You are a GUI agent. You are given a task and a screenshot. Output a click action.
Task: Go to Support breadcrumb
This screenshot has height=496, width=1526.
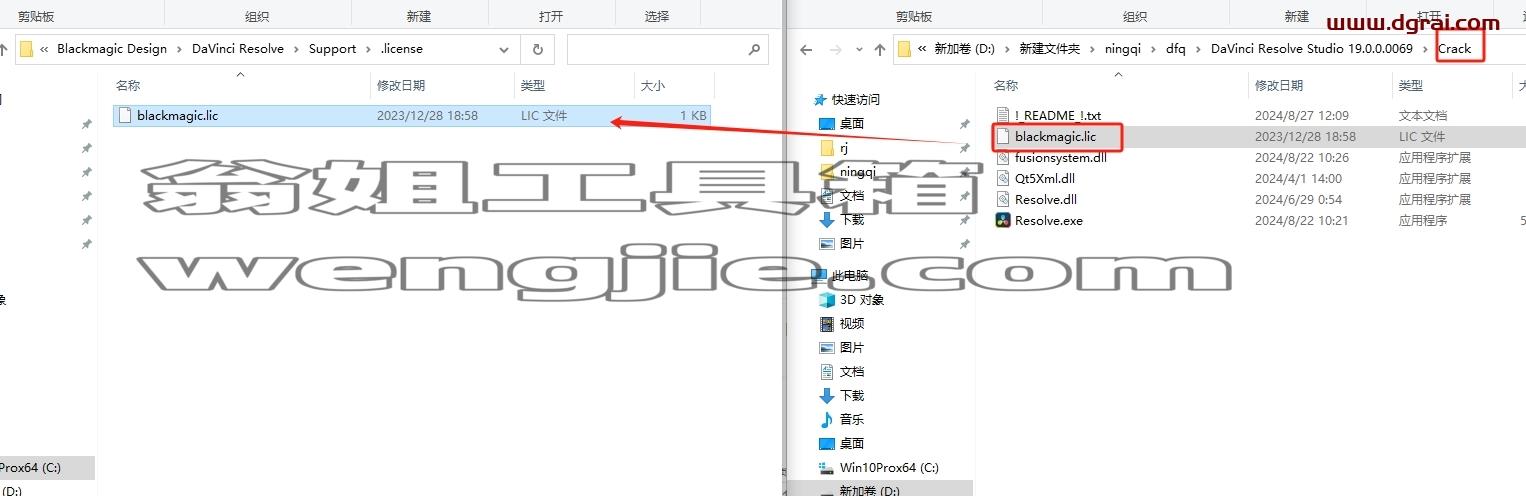(x=332, y=49)
